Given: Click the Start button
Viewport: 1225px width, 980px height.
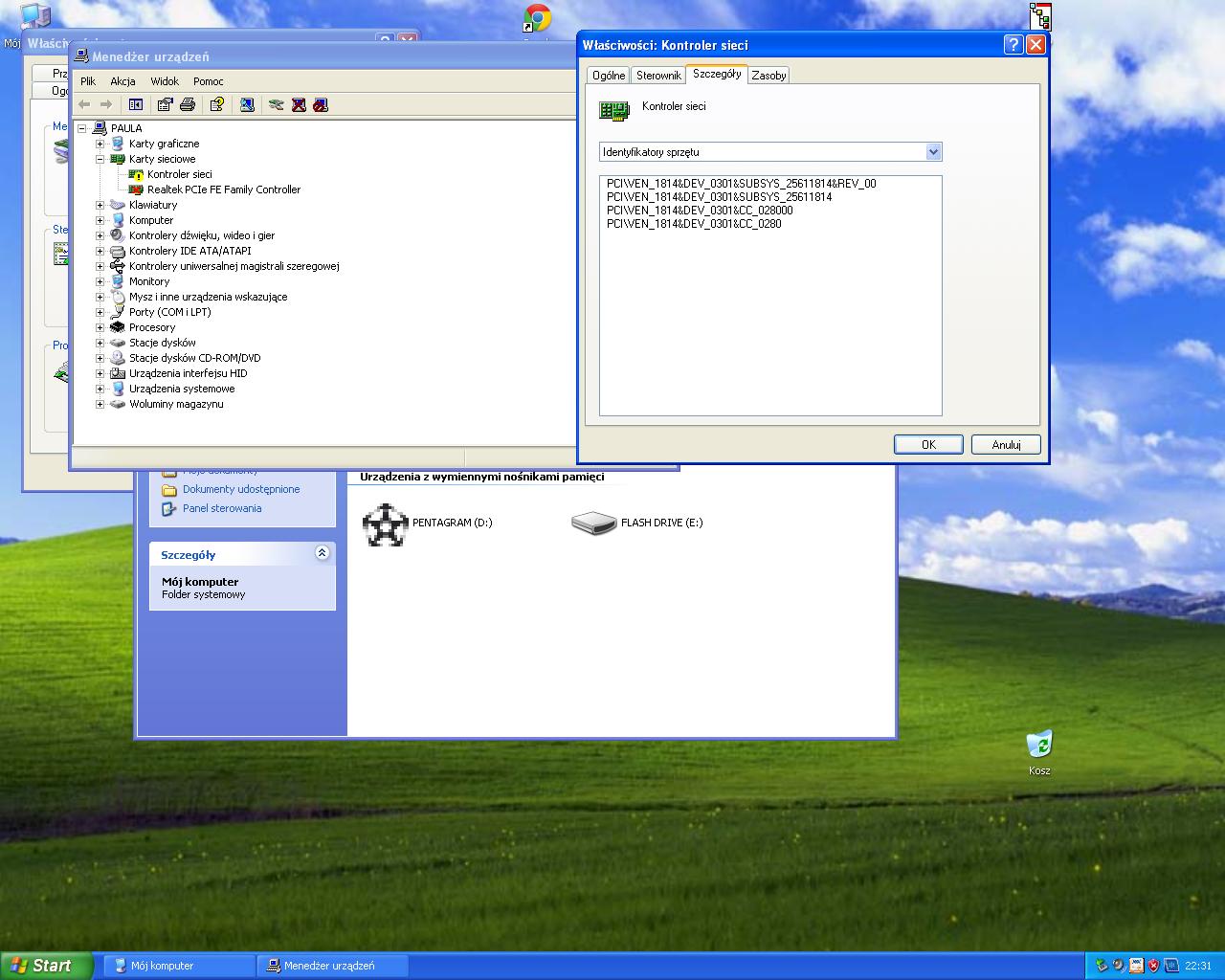Looking at the screenshot, I should [47, 966].
